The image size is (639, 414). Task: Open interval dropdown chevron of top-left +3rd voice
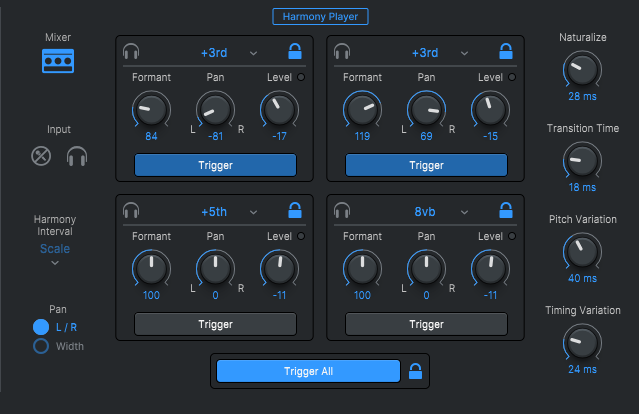[253, 53]
